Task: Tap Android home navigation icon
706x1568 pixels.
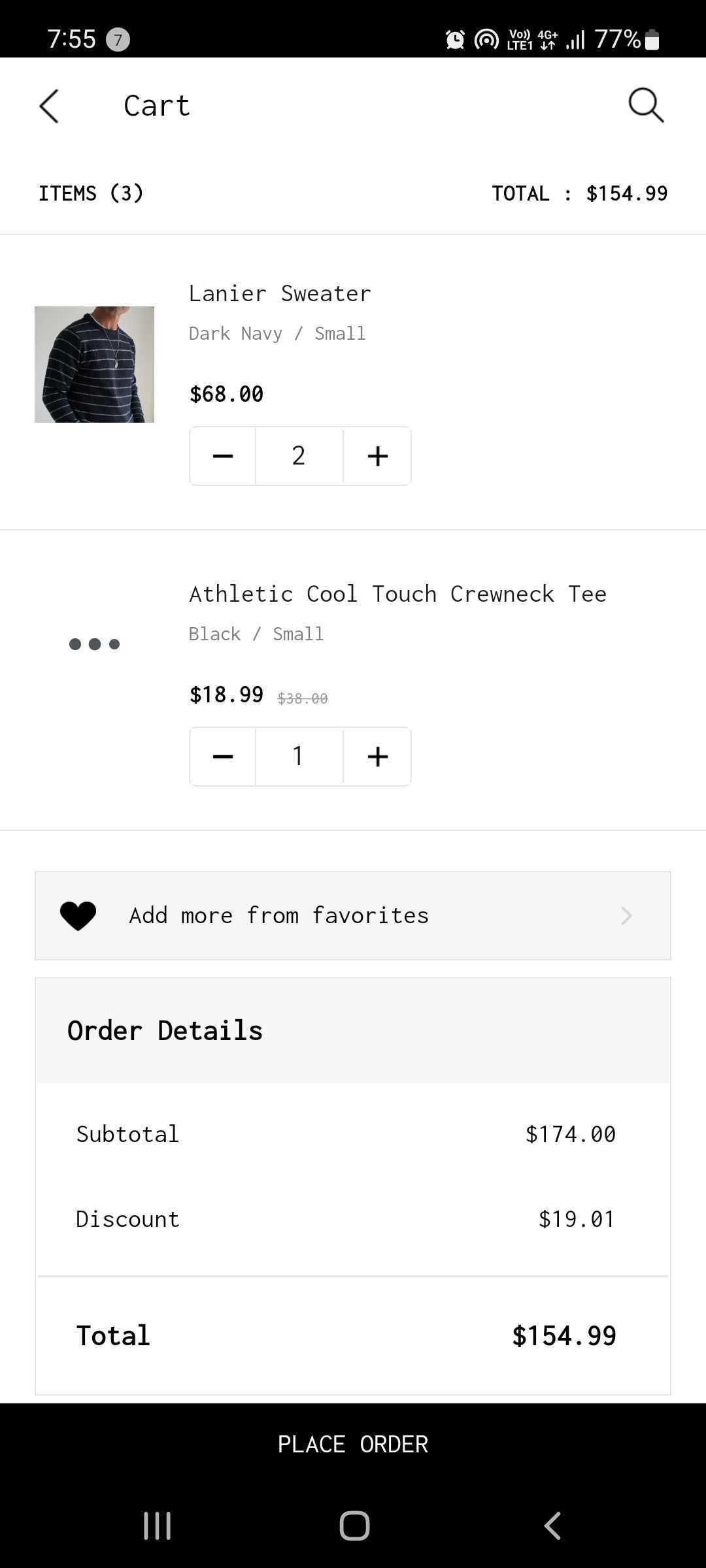Action: 354,1526
